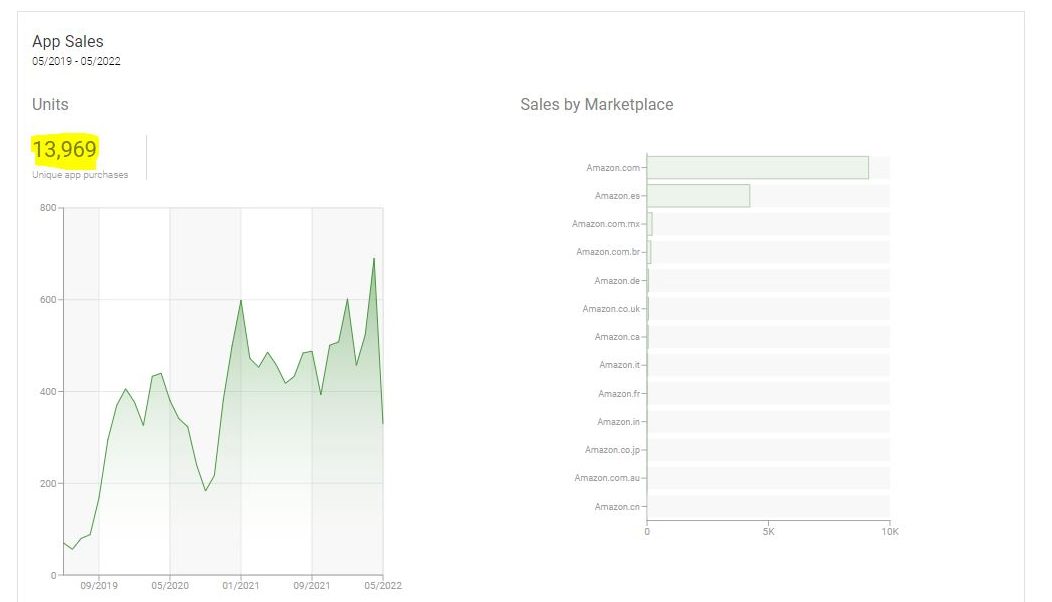Click the Sales by Marketplace heading
The image size is (1052, 602).
(596, 105)
